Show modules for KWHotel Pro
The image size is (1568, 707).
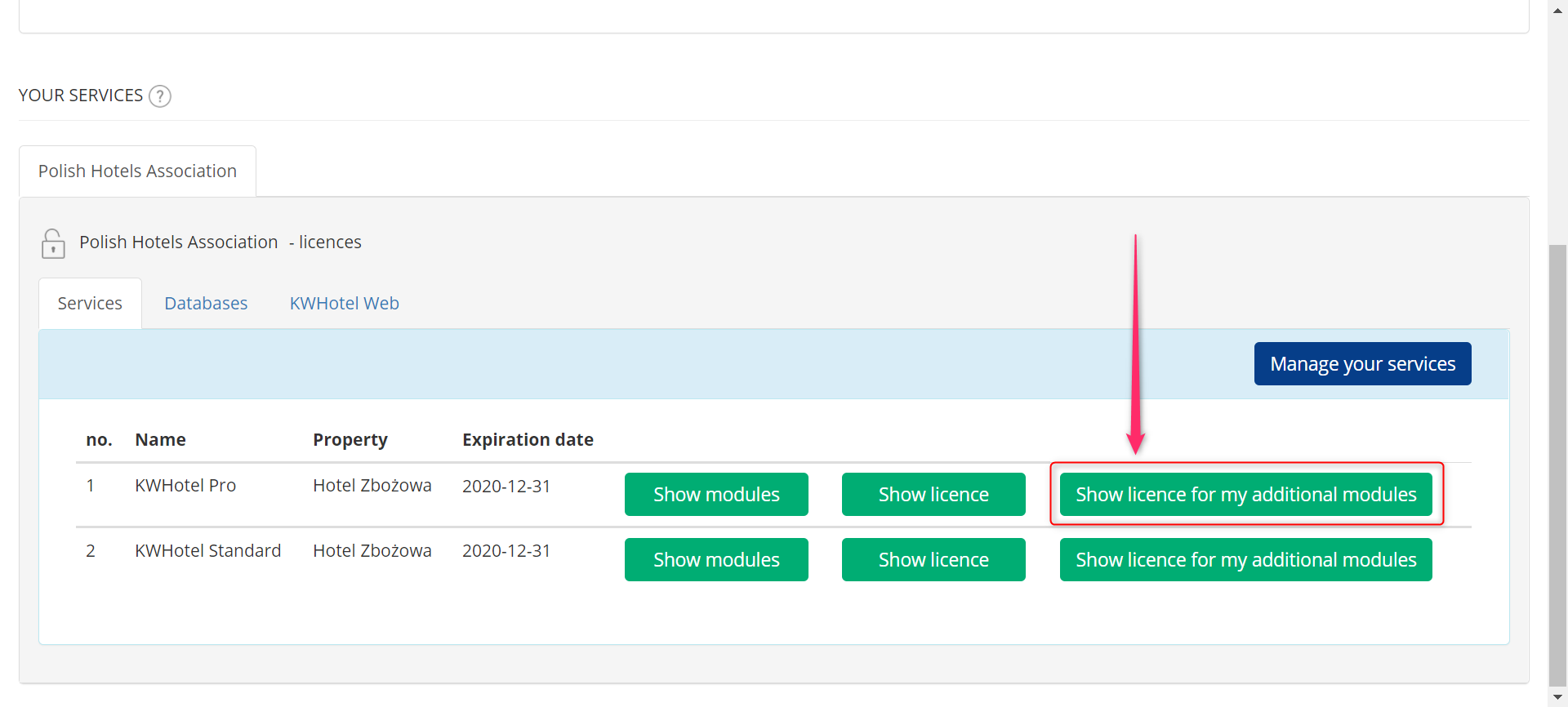(x=716, y=495)
